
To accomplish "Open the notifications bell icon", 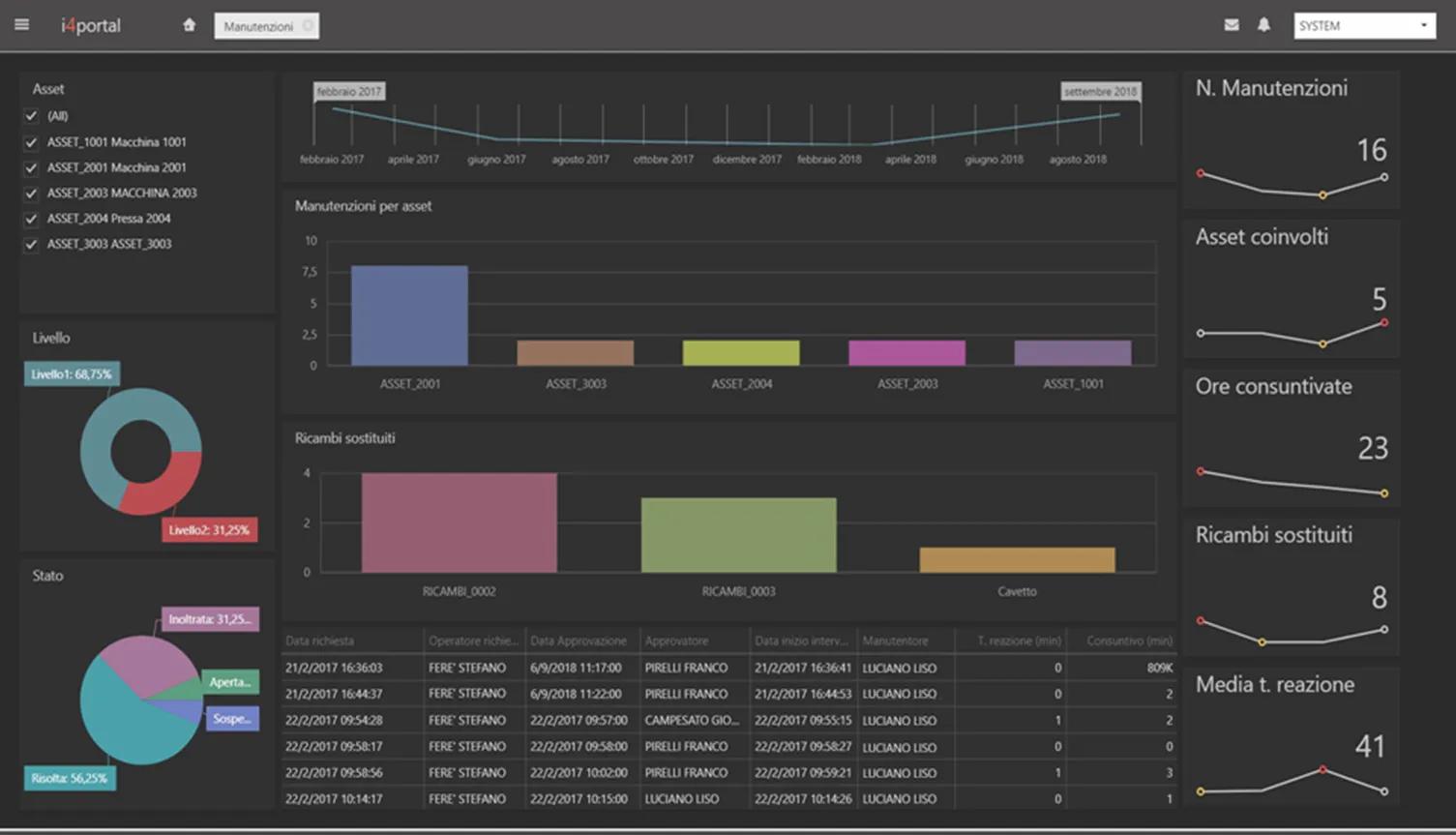I will 1263,25.
